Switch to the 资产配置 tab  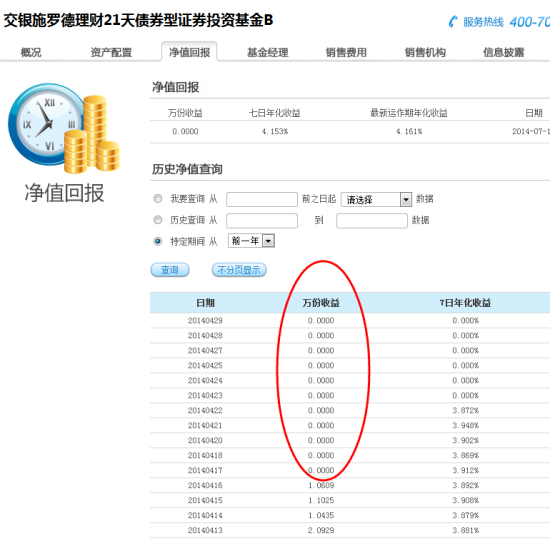point(111,52)
